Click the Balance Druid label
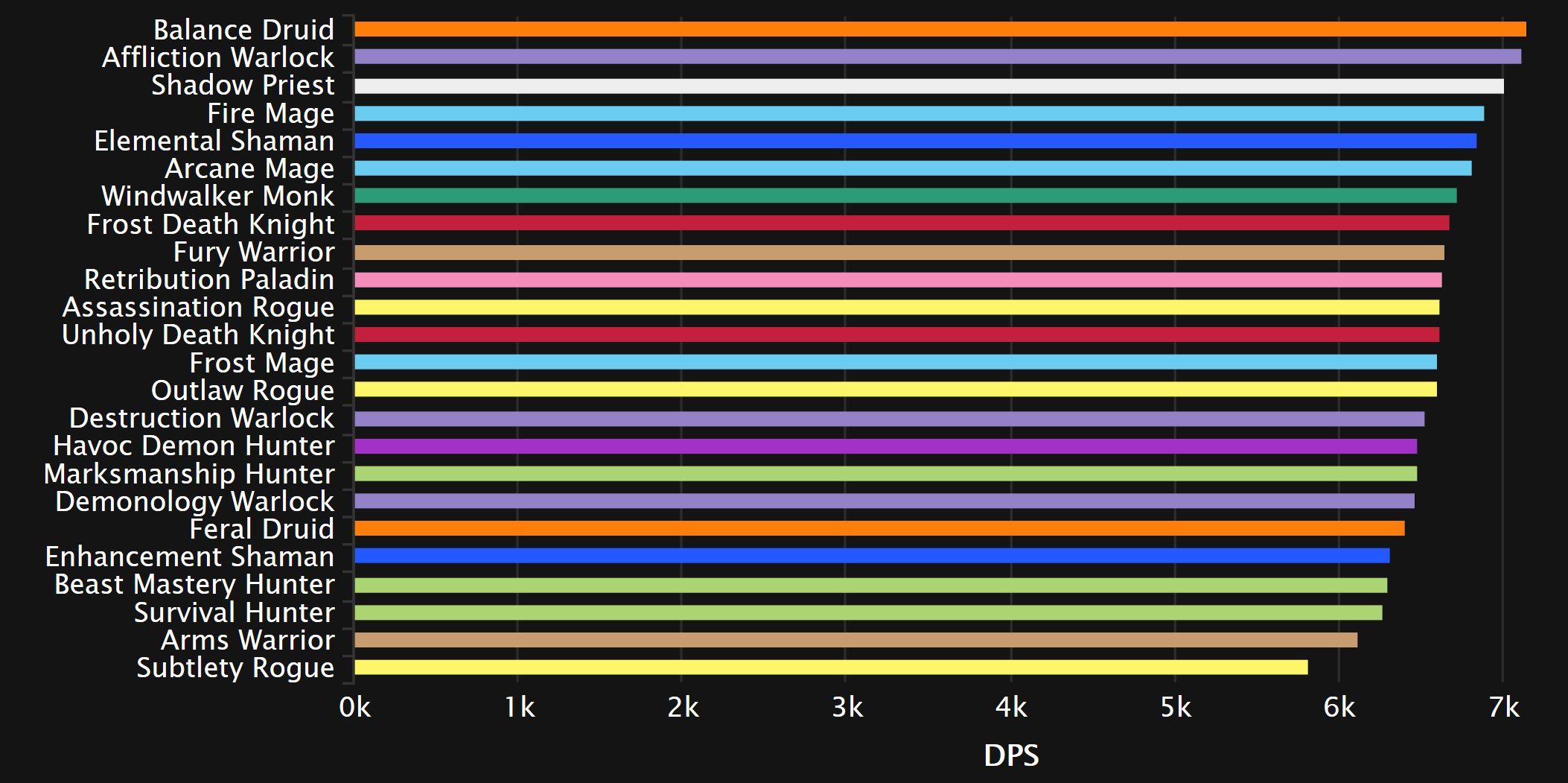Viewport: 1568px width, 783px height. point(243,30)
